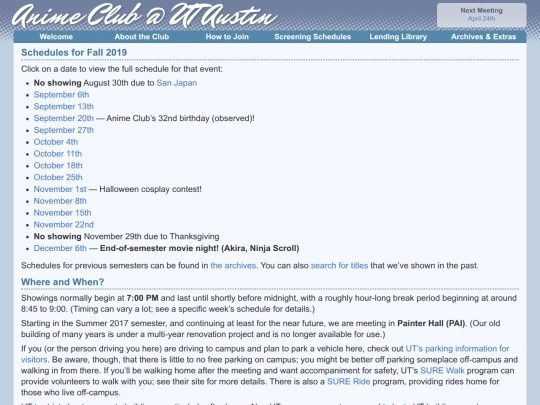Viewport: 540px width, 405px height.
Task: Open the November 15th schedule
Action: [x=62, y=213]
